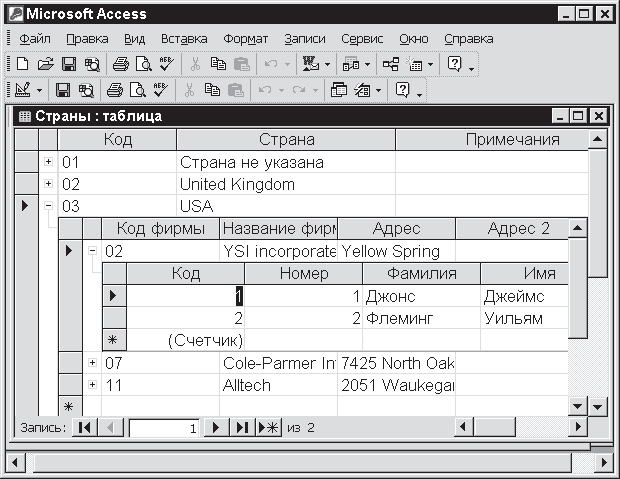Go to the first record button

pos(84,428)
